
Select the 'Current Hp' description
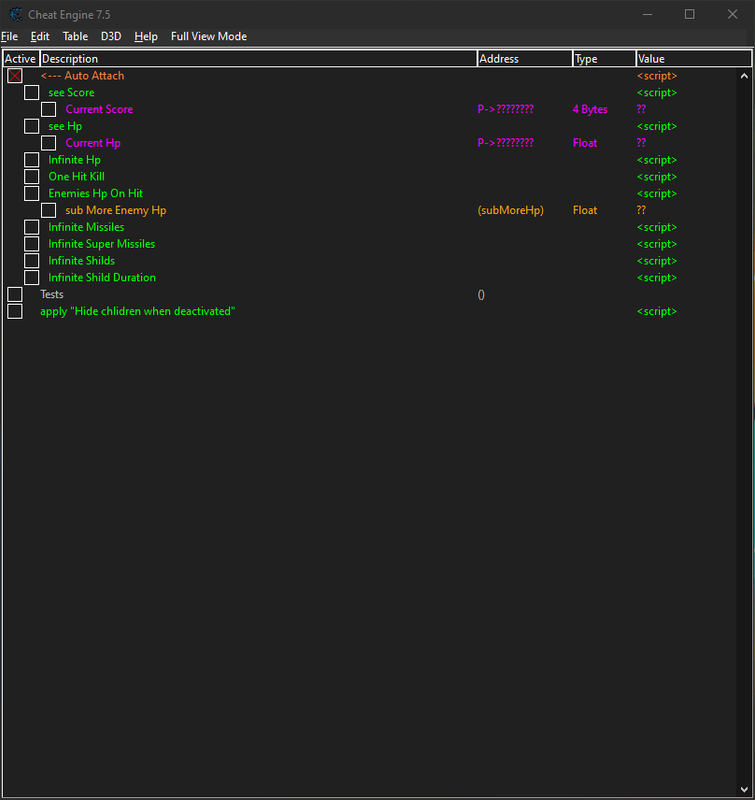click(x=93, y=143)
